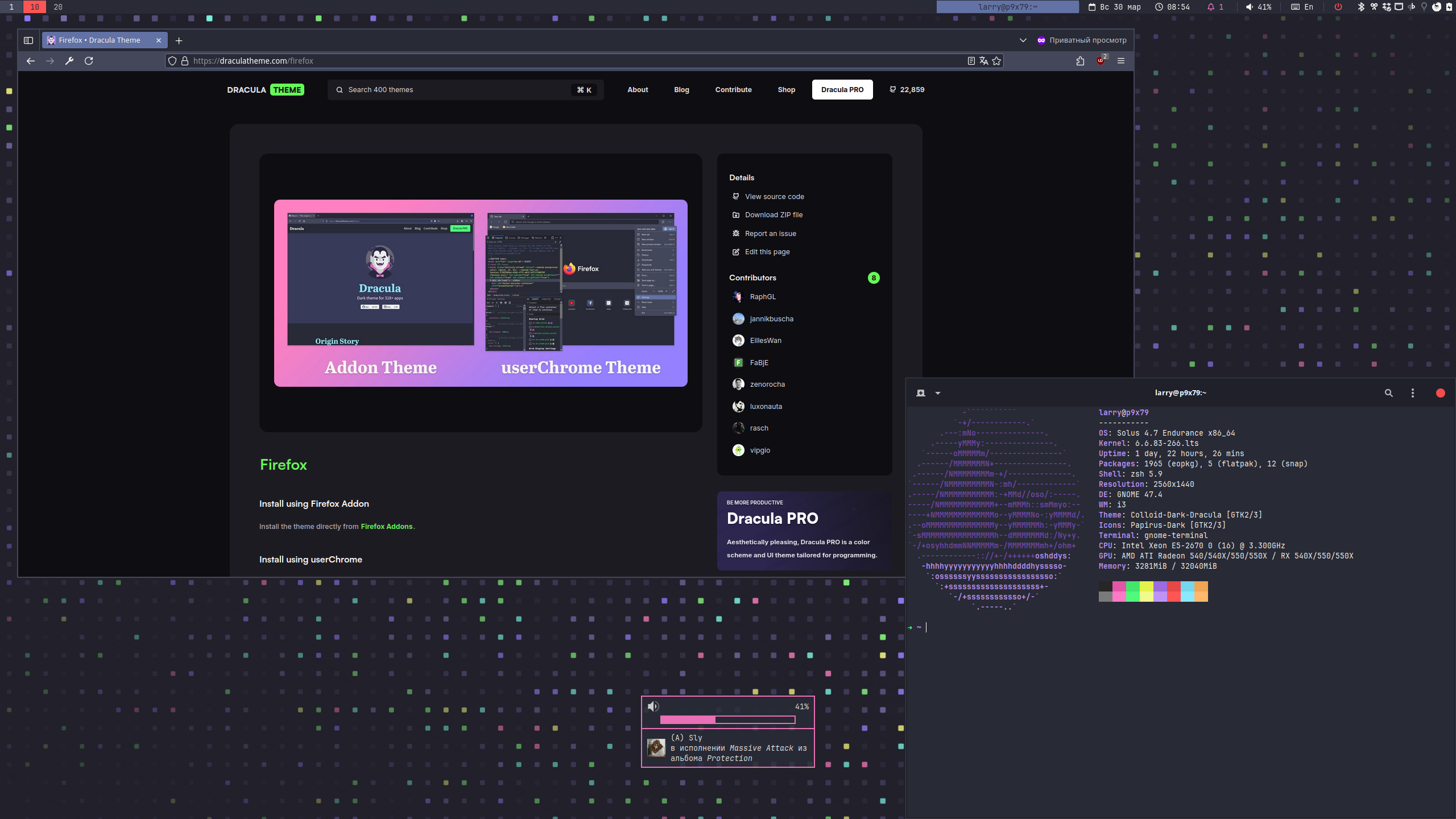1456x819 pixels.
Task: Reload the Dracula Theme page
Action: click(89, 61)
